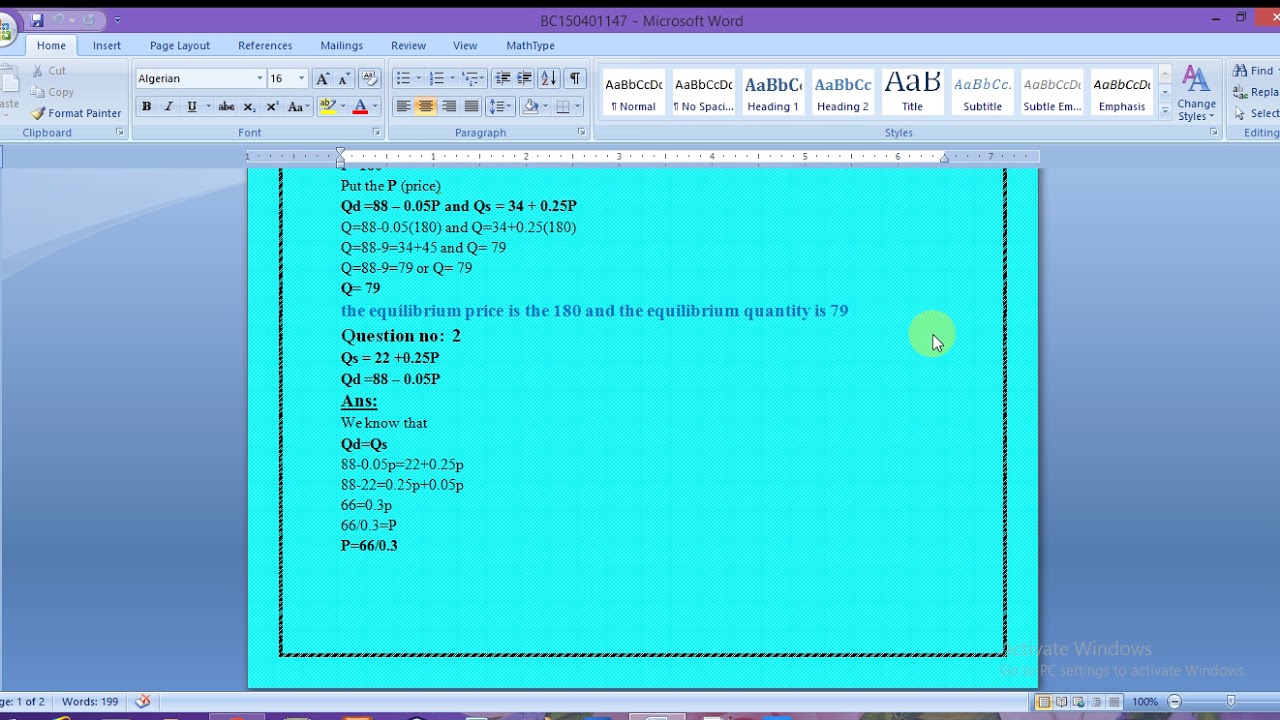The height and width of the screenshot is (720, 1280).
Task: Click the bullets list icon
Action: point(403,79)
